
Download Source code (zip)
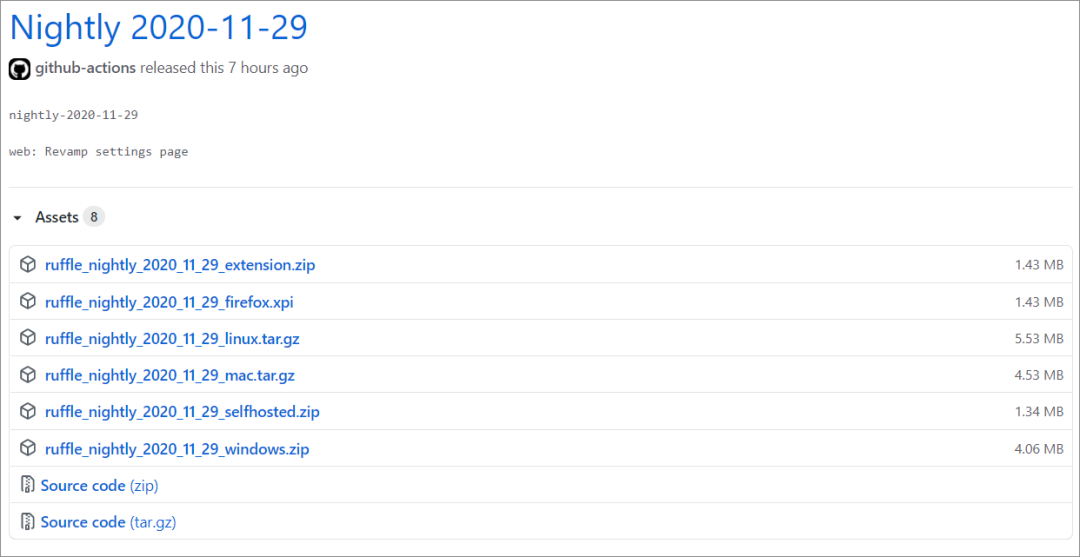point(99,486)
